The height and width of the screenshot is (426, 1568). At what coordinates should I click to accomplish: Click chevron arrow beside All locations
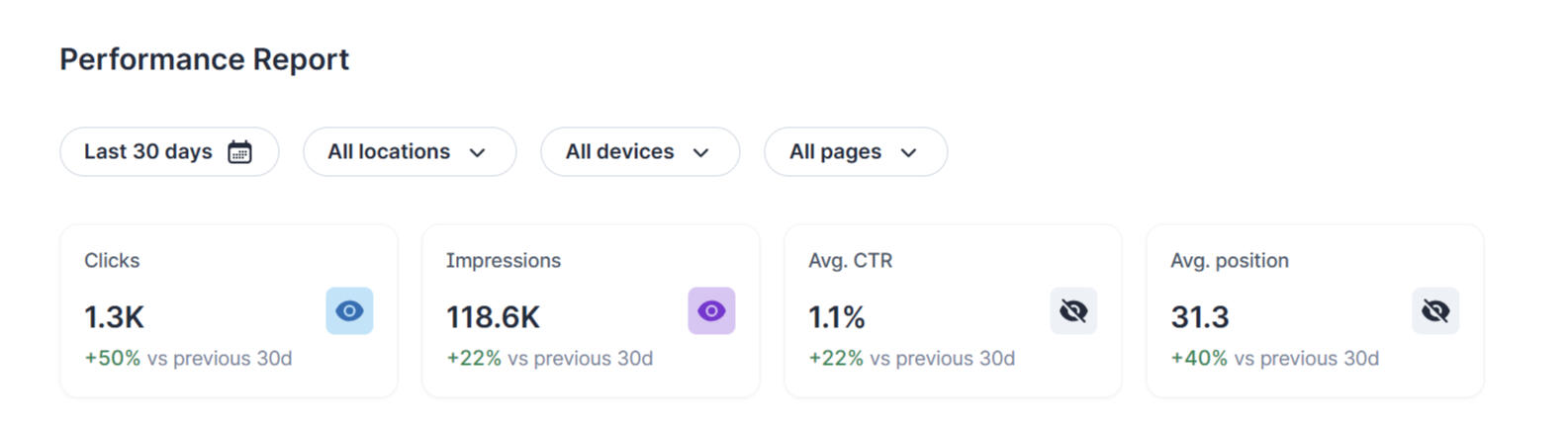pos(478,153)
